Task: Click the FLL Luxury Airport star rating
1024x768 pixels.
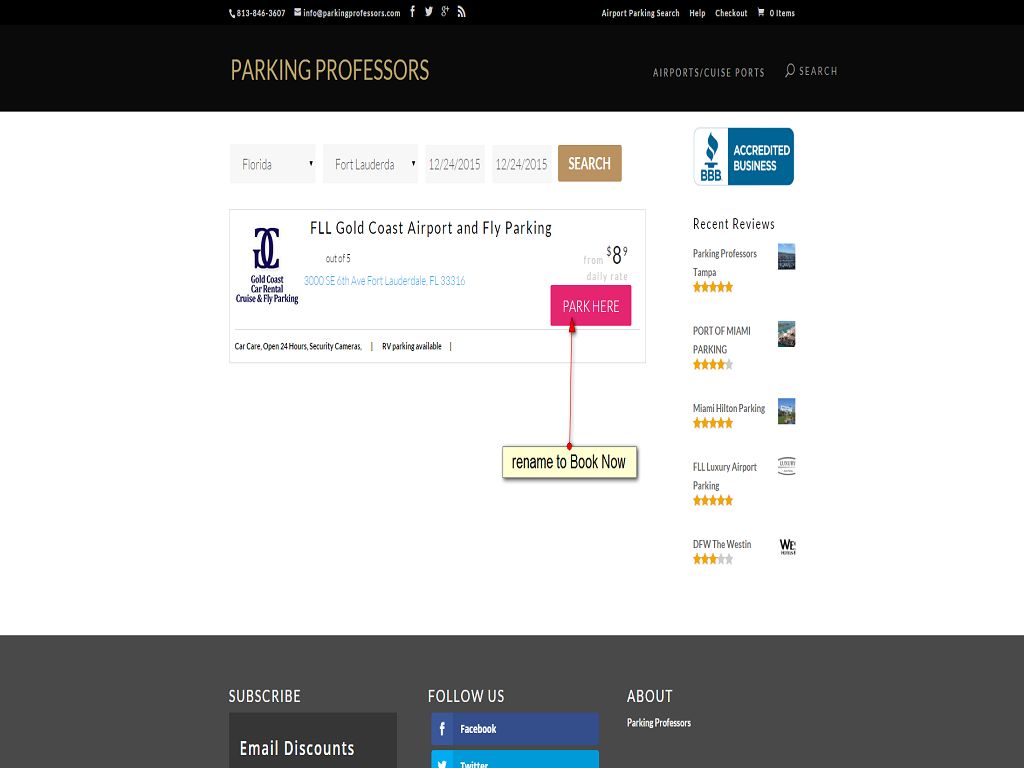Action: 712,500
